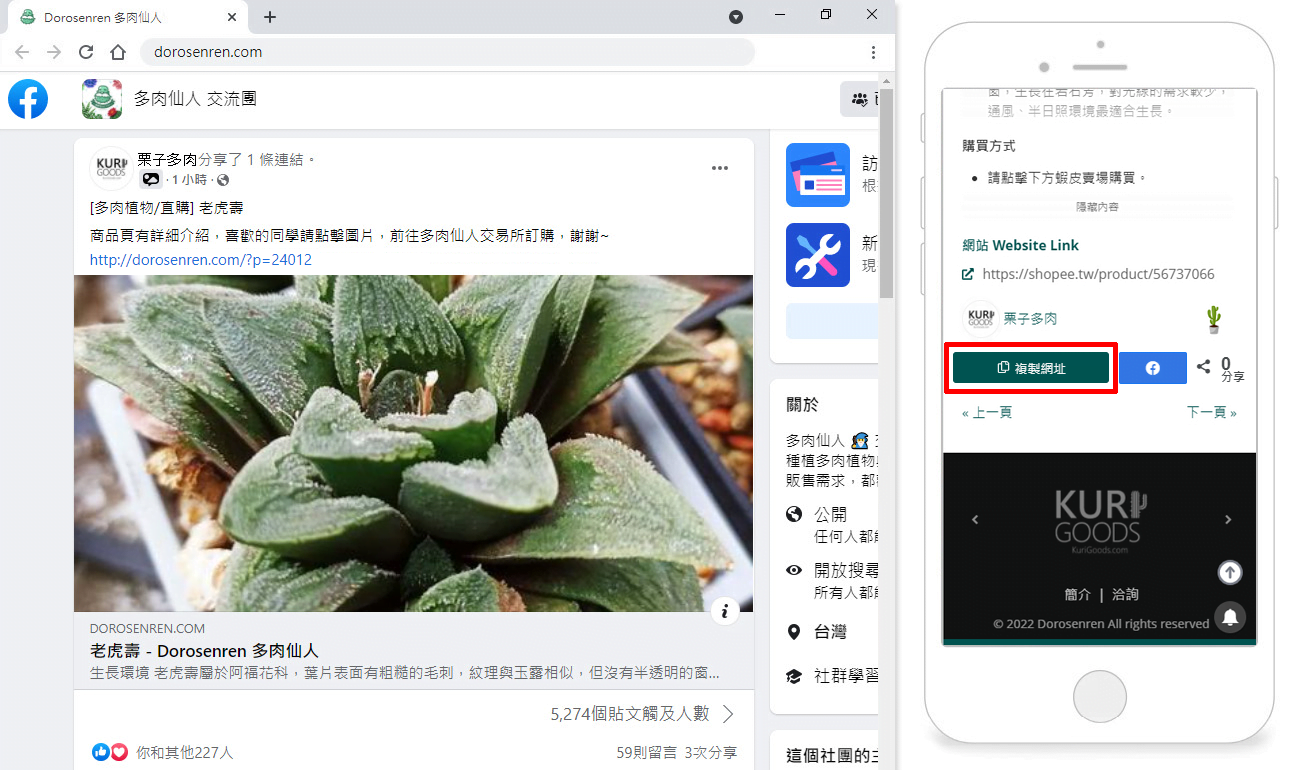Click the info icon on plant image
1300x770 pixels.
coord(725,611)
